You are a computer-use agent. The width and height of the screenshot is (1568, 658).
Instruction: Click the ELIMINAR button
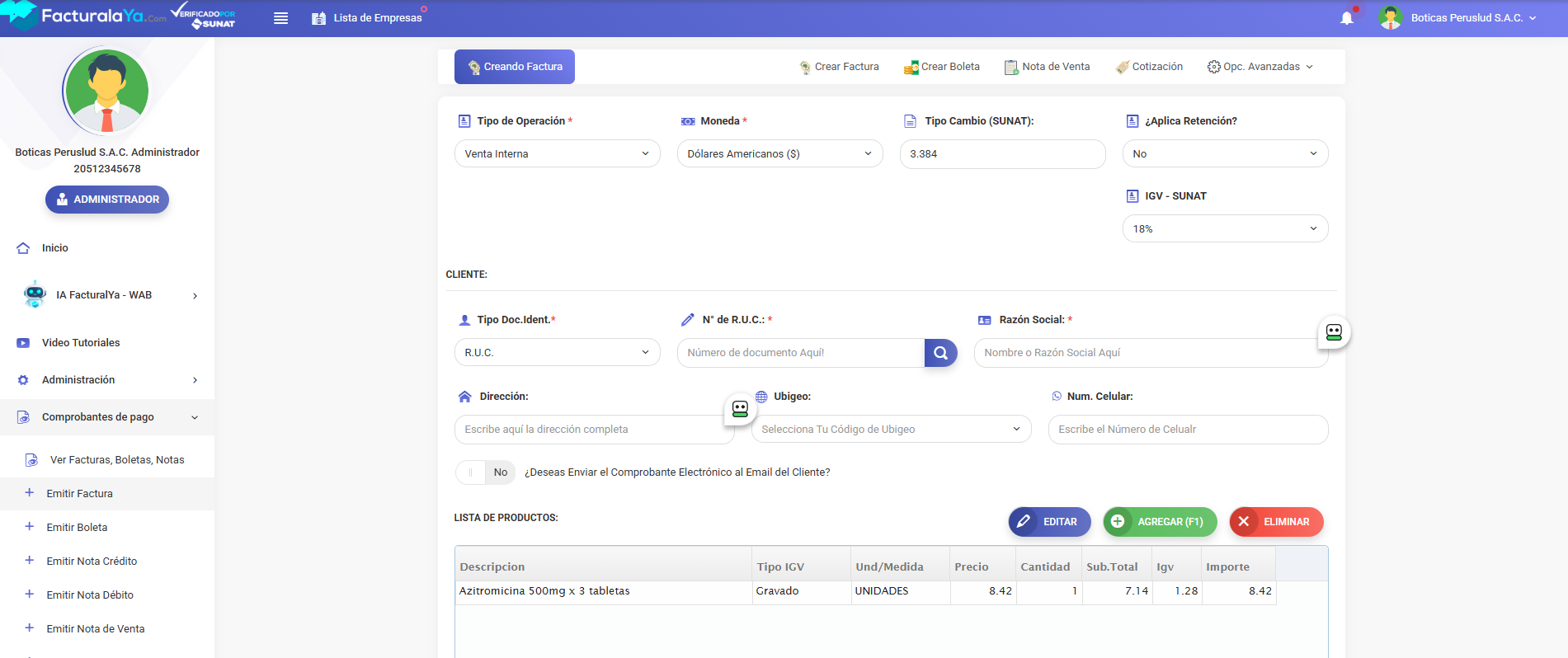(x=1277, y=522)
